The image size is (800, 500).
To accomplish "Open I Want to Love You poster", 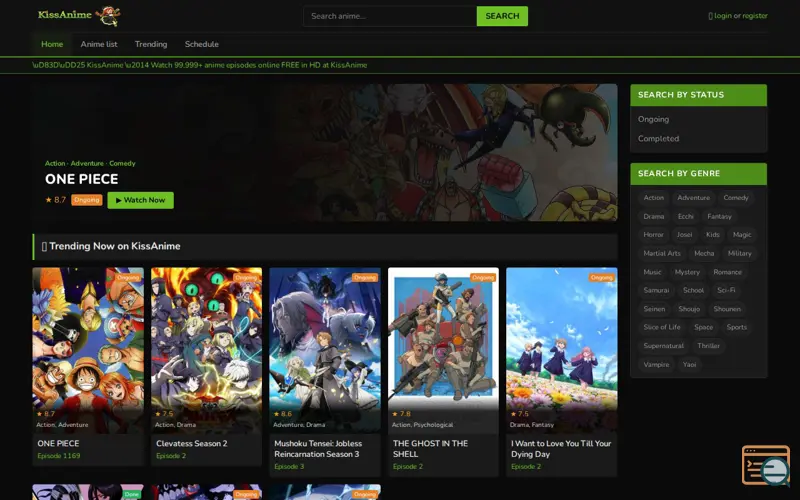I will coord(562,350).
